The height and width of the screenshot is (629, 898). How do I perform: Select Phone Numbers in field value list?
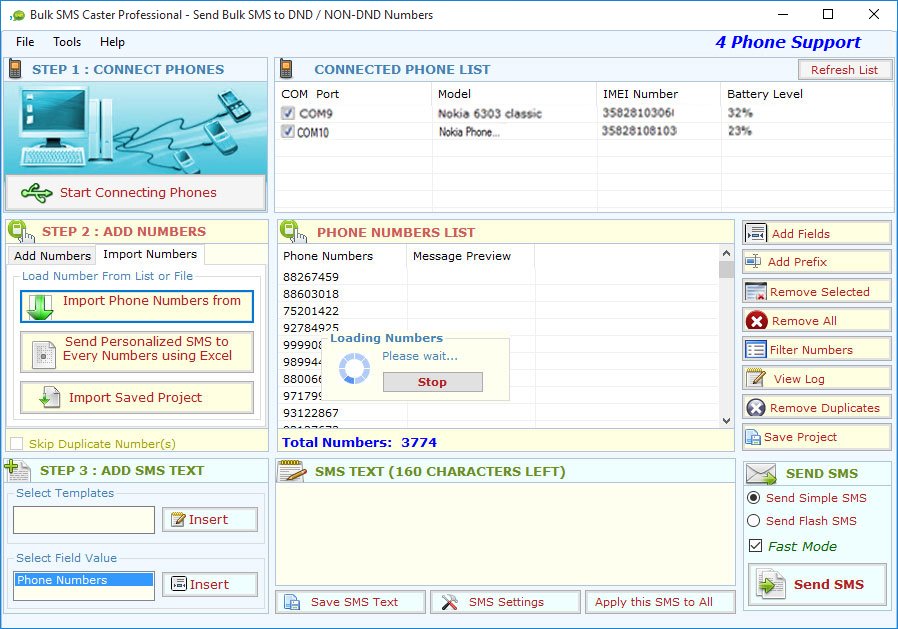point(84,580)
